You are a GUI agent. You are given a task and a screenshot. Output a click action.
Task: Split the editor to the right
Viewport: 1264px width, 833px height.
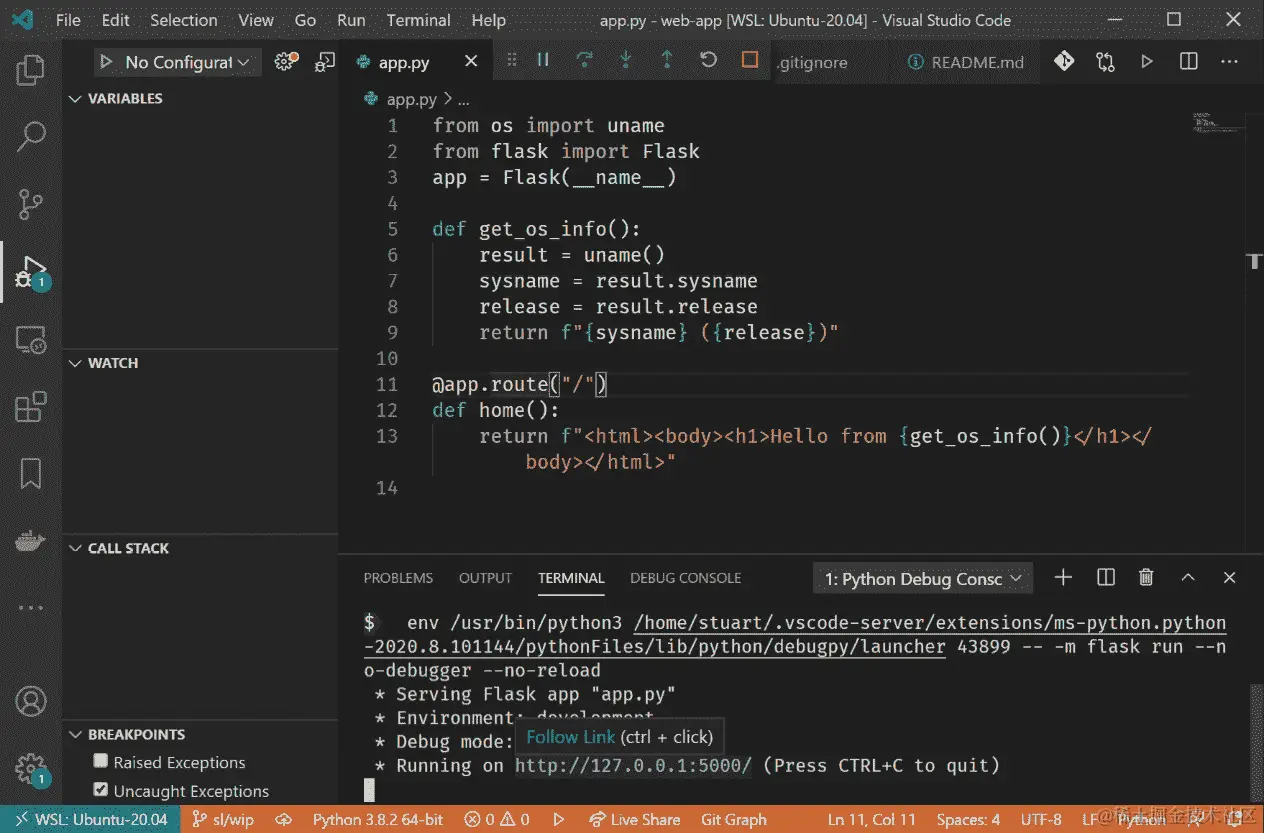pyautogui.click(x=1189, y=62)
